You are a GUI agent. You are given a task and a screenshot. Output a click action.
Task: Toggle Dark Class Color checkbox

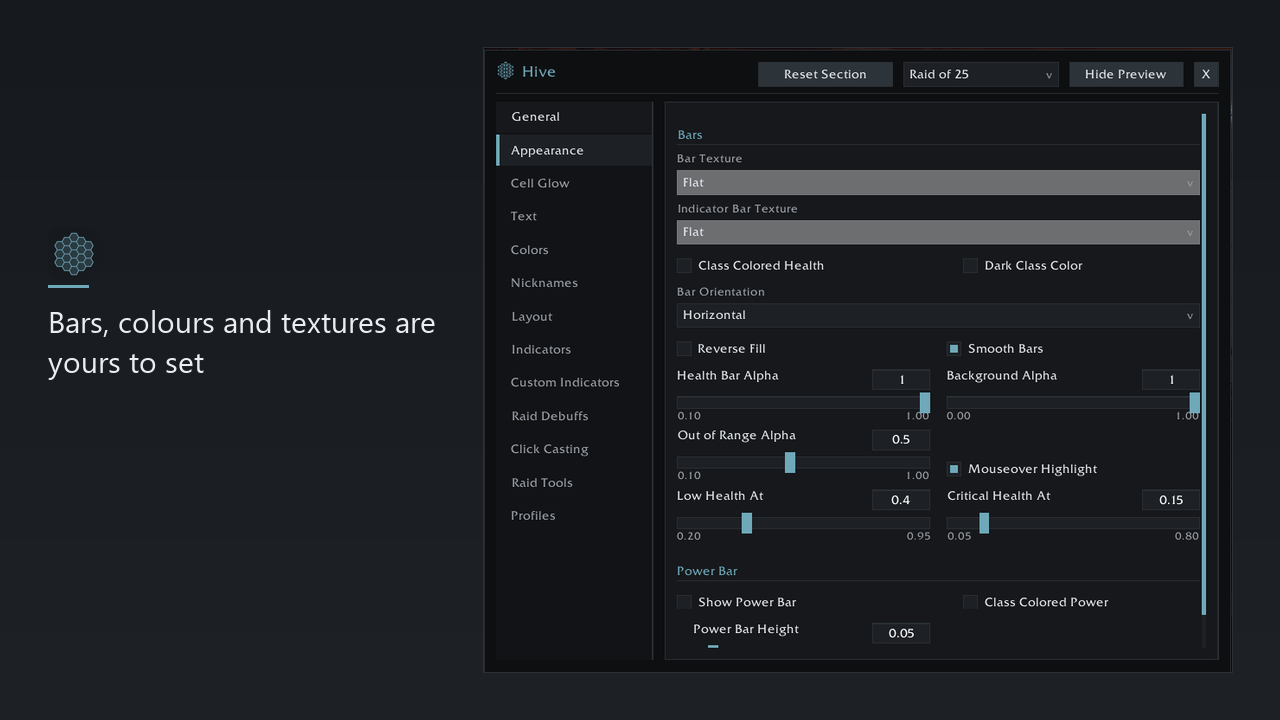[x=970, y=265]
